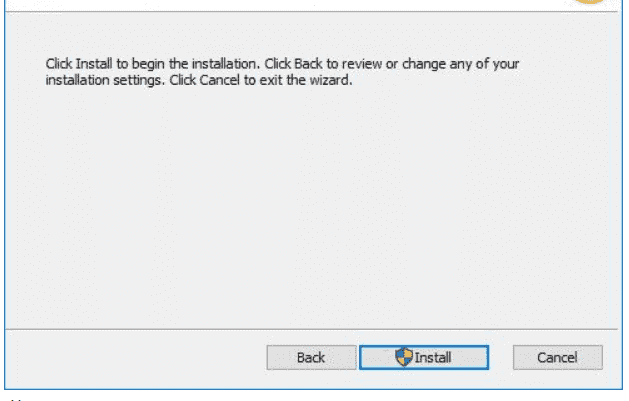The image size is (629, 401).
Task: Click the orange installer logo at top right
Action: click(x=589, y=2)
